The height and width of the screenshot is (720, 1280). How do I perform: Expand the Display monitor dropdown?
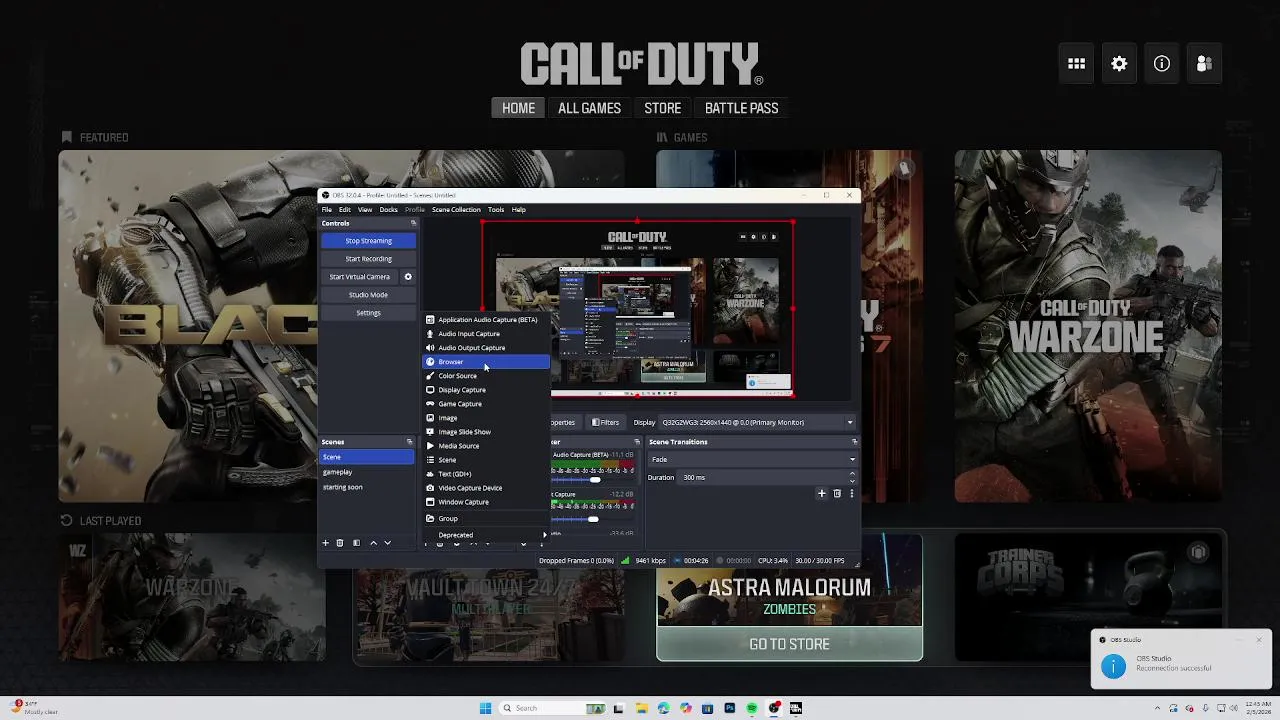tap(850, 422)
